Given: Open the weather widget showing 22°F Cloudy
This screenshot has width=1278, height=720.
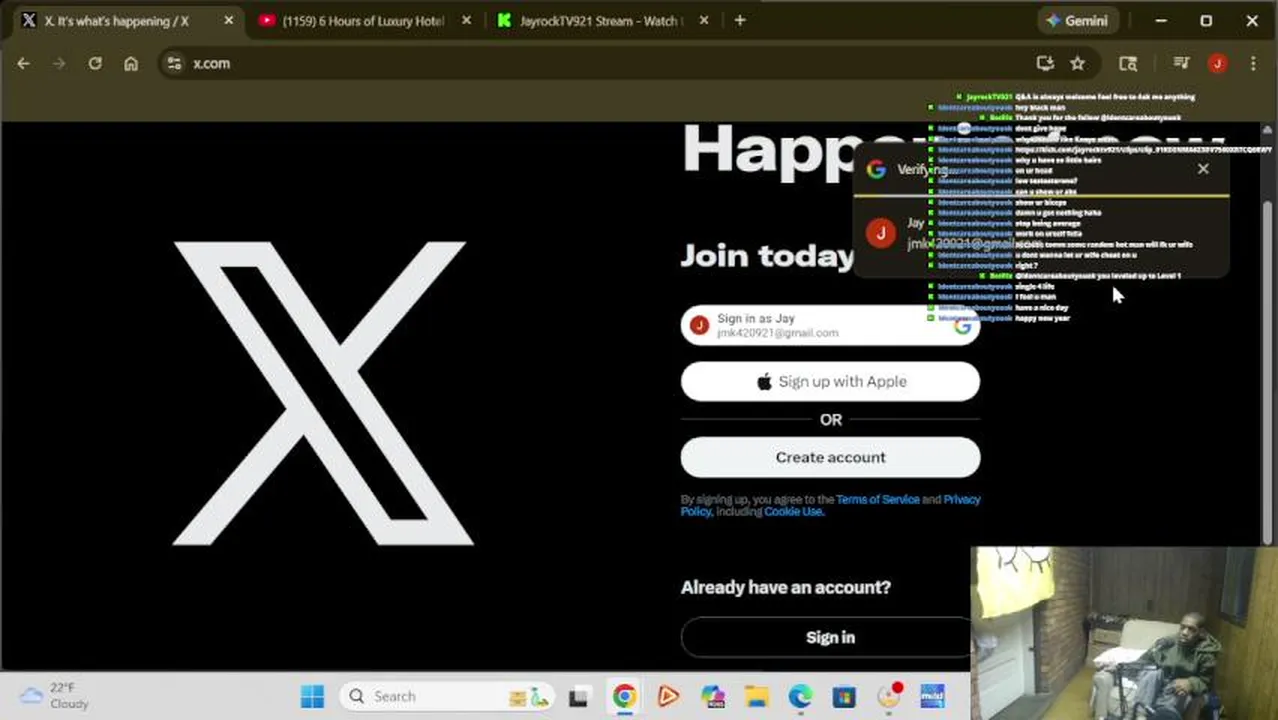Looking at the screenshot, I should click(56, 696).
